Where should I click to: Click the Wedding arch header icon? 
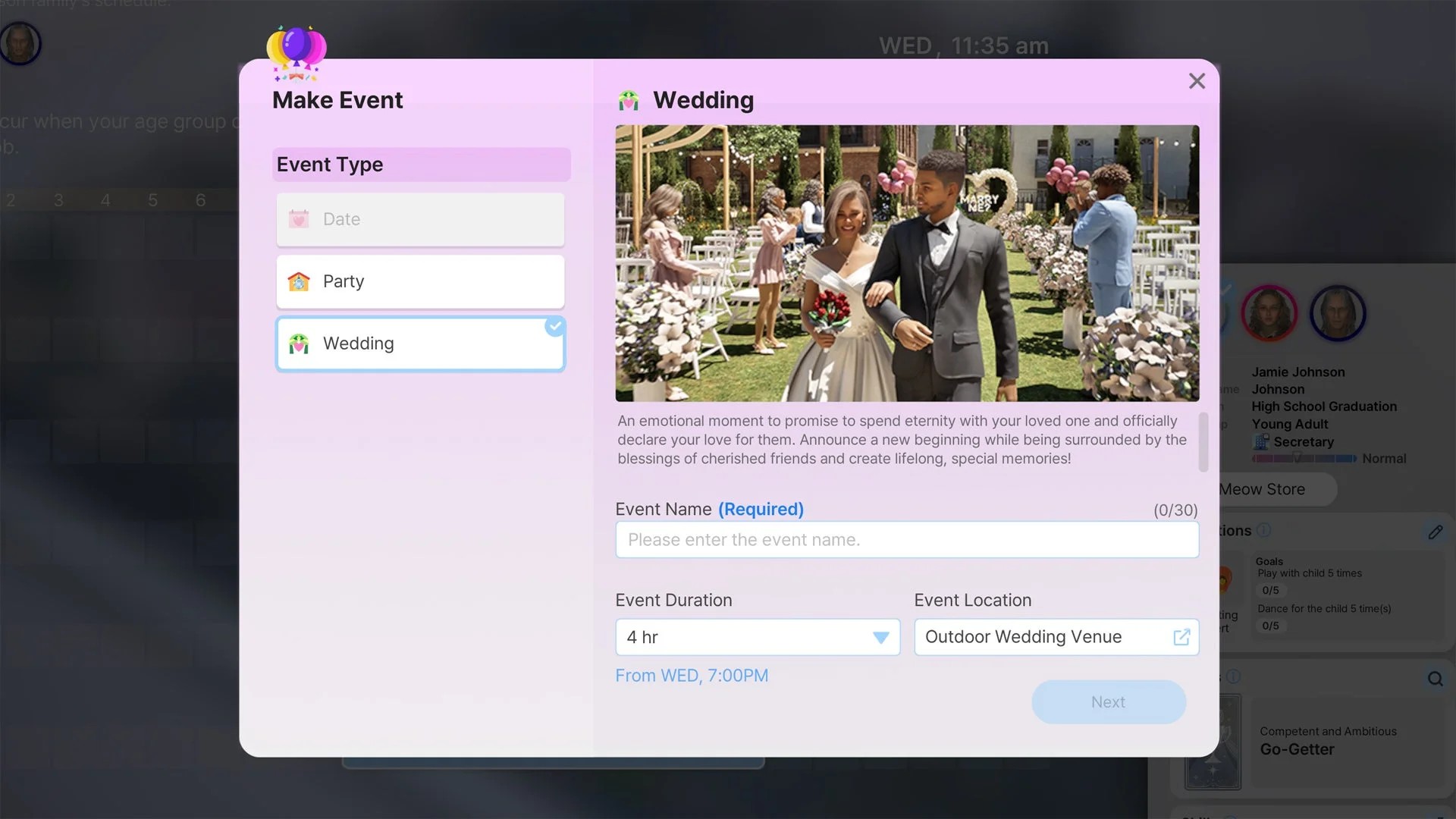tap(629, 100)
